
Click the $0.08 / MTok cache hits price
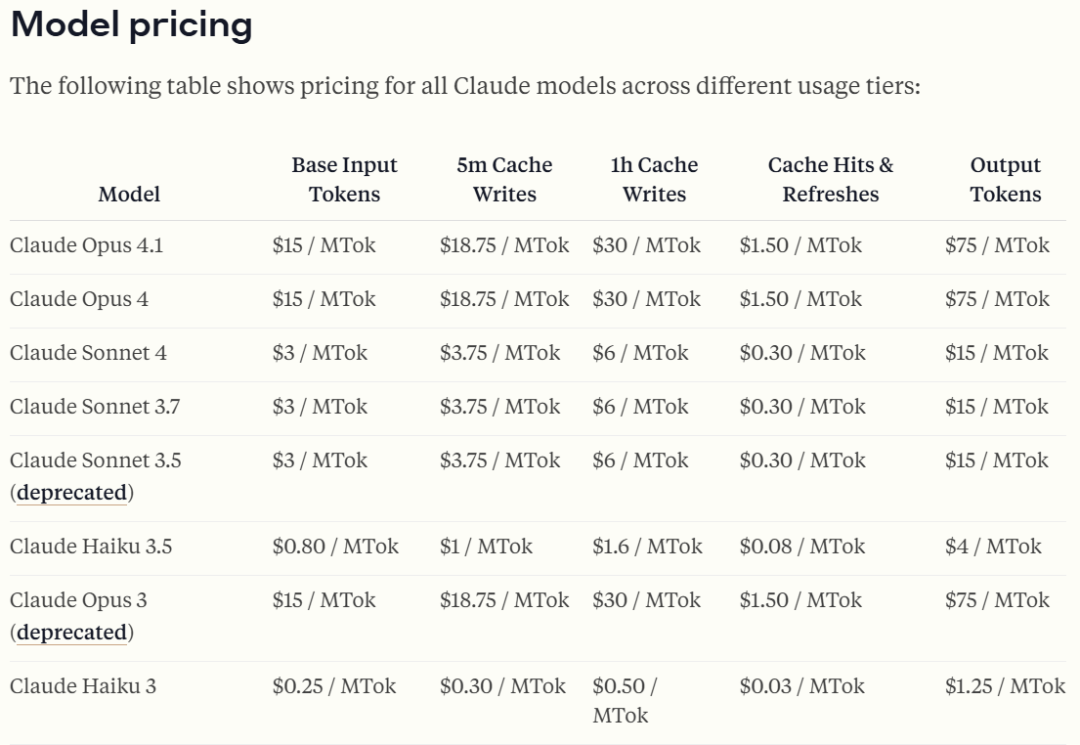[x=802, y=546]
